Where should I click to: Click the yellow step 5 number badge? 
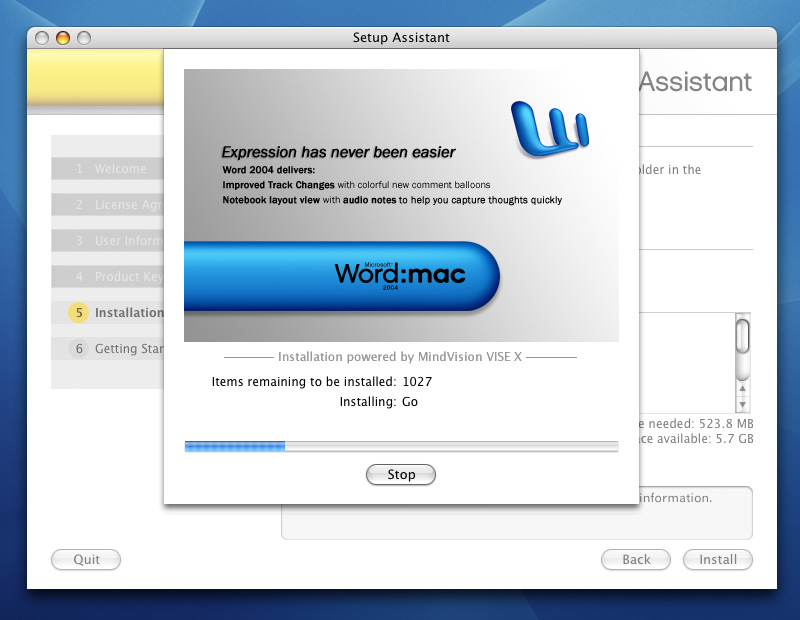point(79,312)
